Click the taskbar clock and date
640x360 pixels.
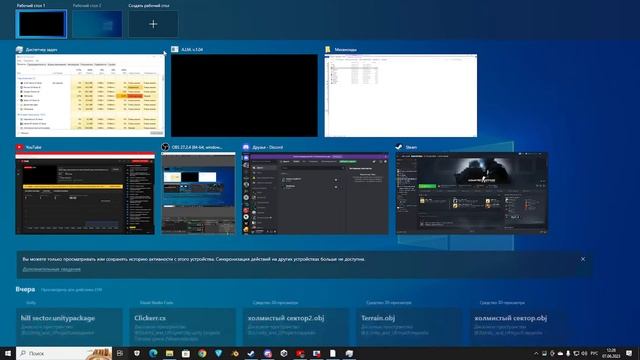pos(611,353)
